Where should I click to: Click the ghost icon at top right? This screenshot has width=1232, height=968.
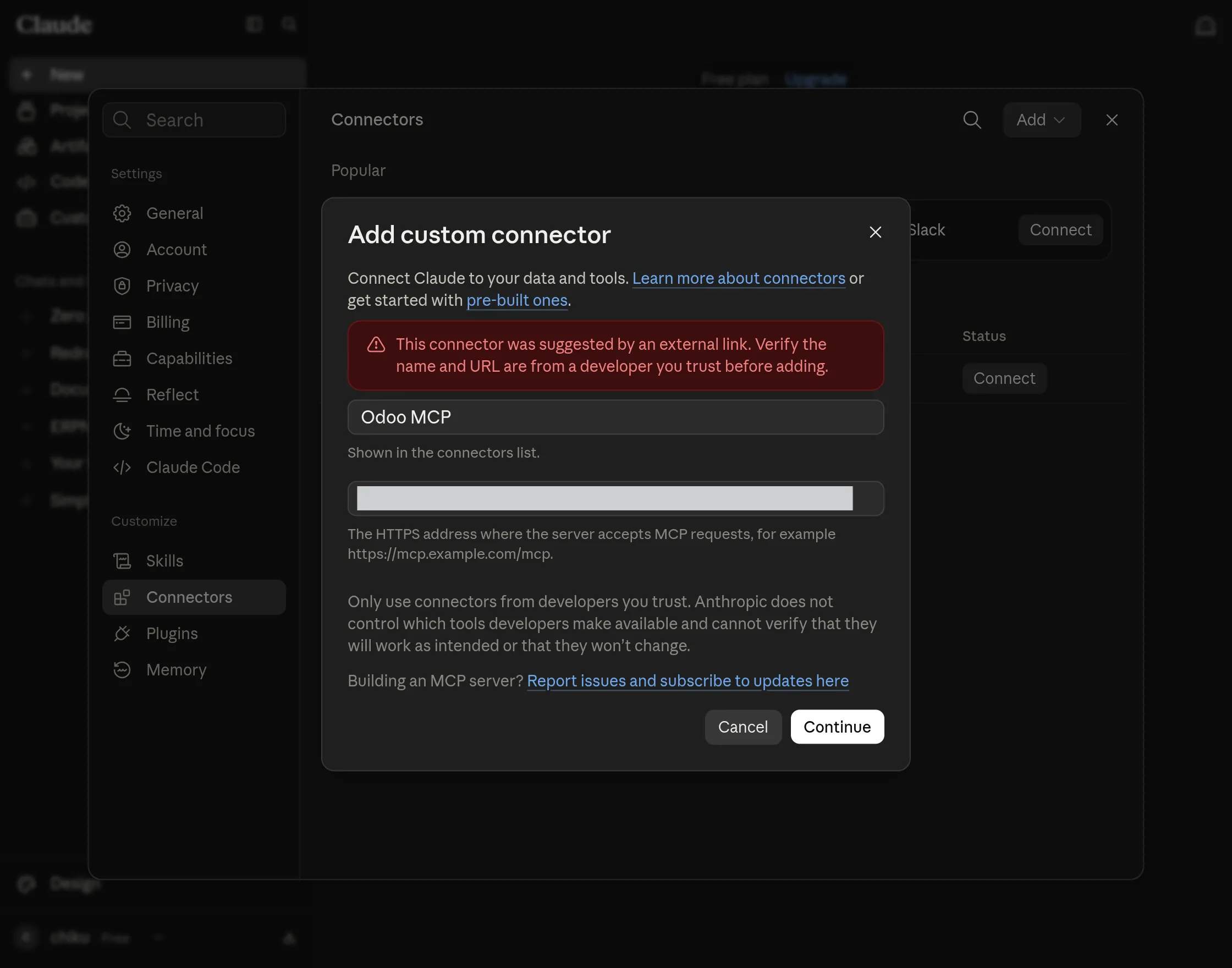coord(1206,26)
